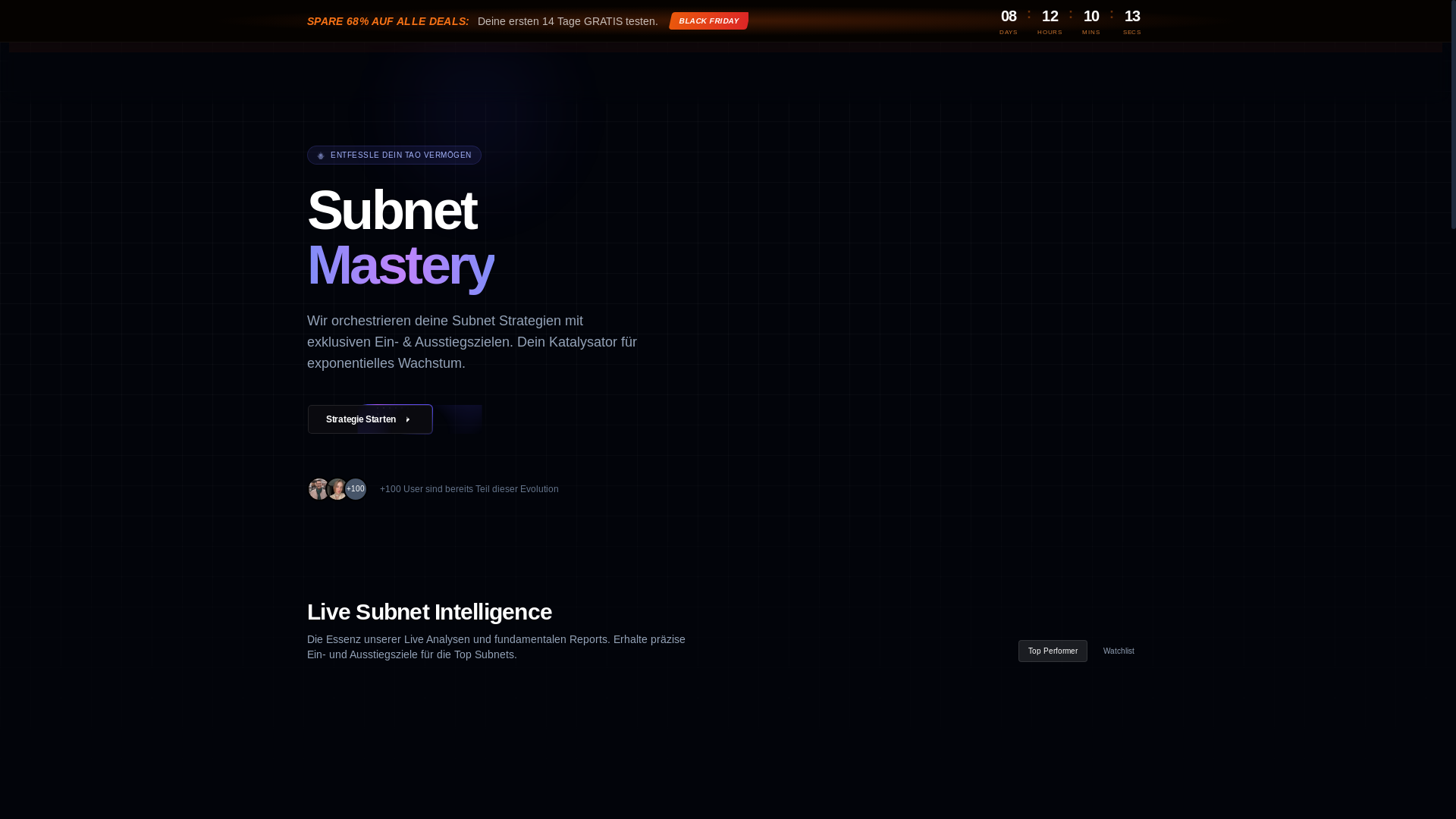This screenshot has width=1456, height=819.
Task: Click the Live Subnet Intelligence heading
Action: (x=429, y=612)
